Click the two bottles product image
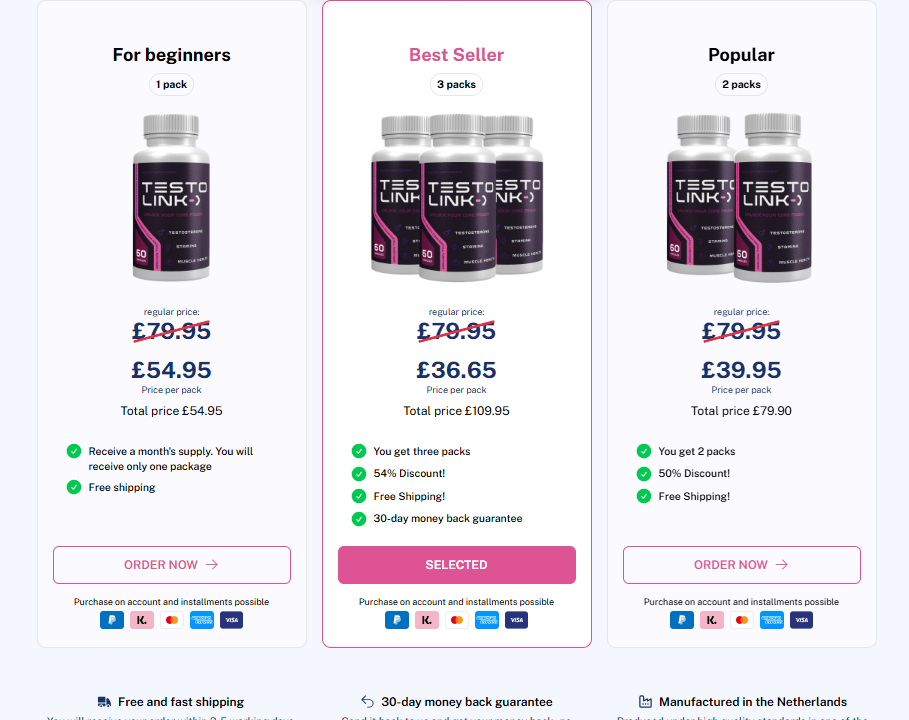909x720 pixels. [740, 198]
